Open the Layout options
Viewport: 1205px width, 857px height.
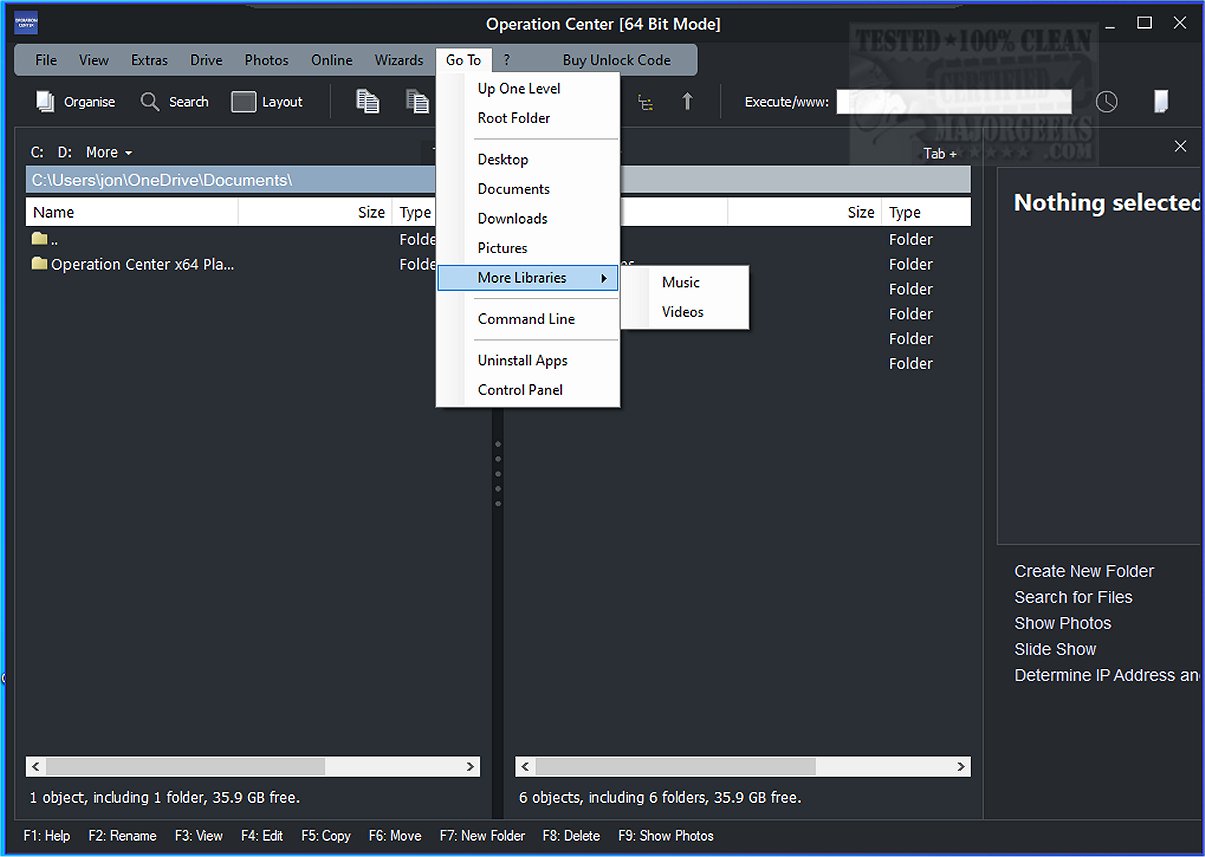click(267, 102)
